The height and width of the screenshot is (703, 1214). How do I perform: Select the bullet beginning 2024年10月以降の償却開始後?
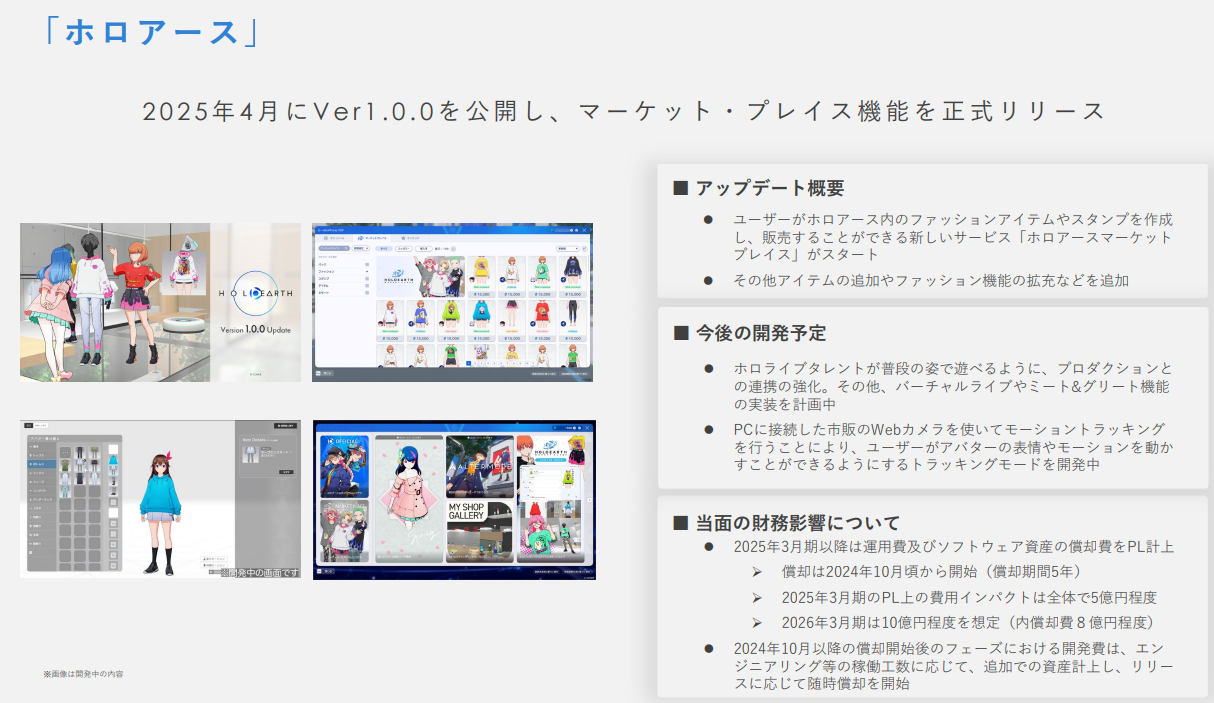point(953,666)
